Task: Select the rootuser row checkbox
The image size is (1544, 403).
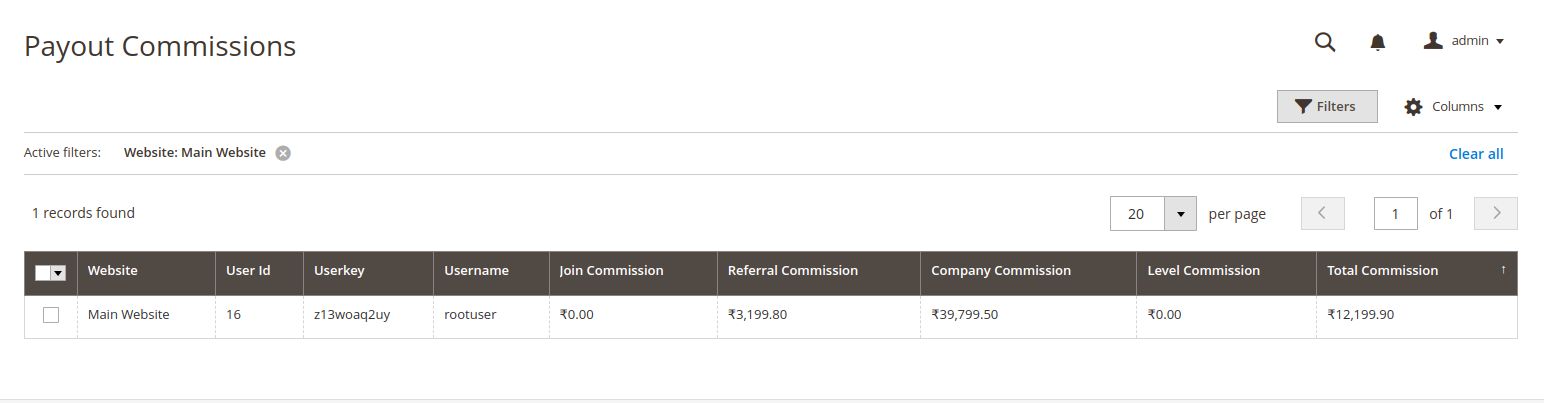Action: pos(51,315)
